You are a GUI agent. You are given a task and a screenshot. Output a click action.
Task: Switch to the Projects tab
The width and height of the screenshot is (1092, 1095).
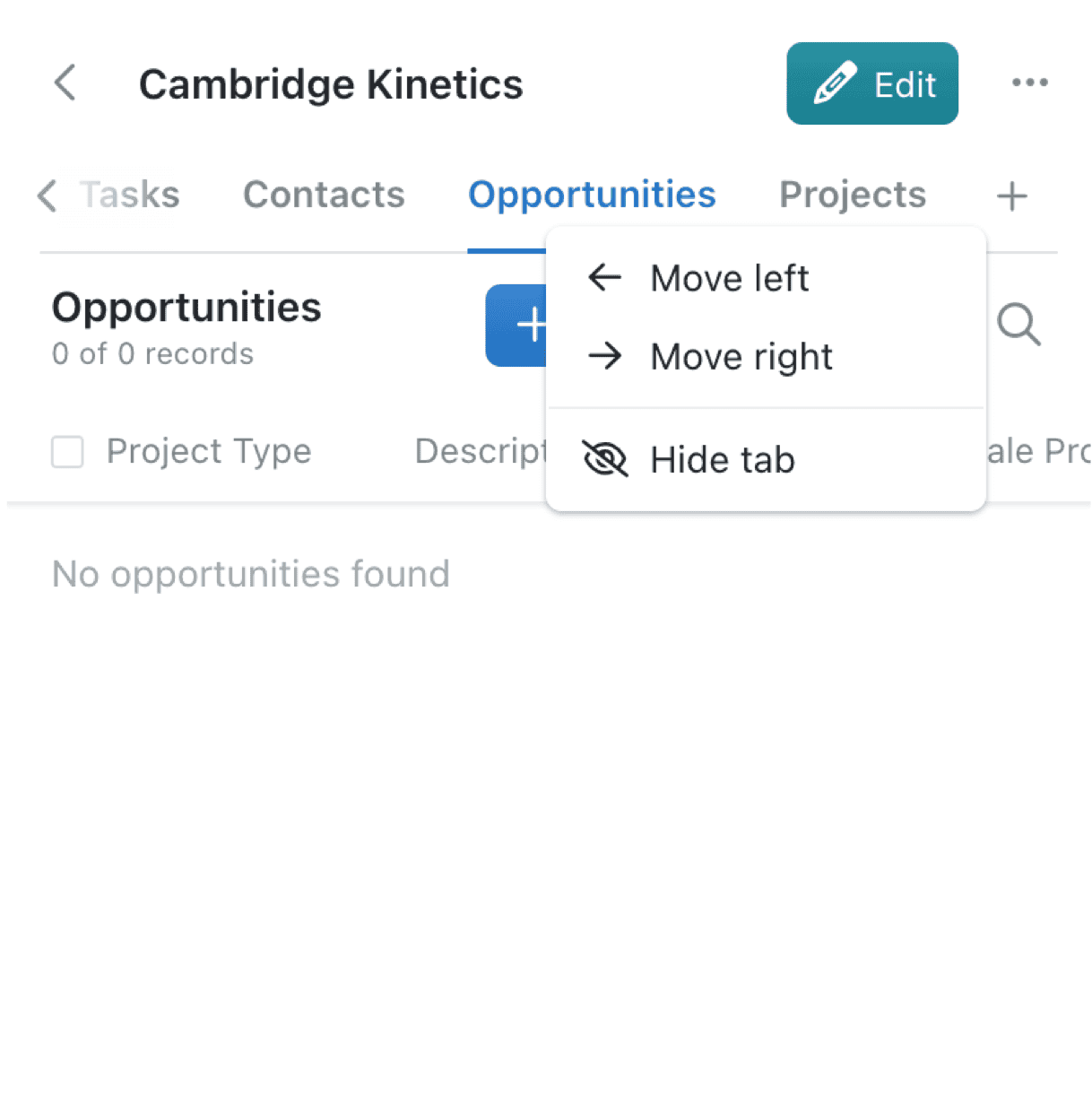[x=852, y=195]
